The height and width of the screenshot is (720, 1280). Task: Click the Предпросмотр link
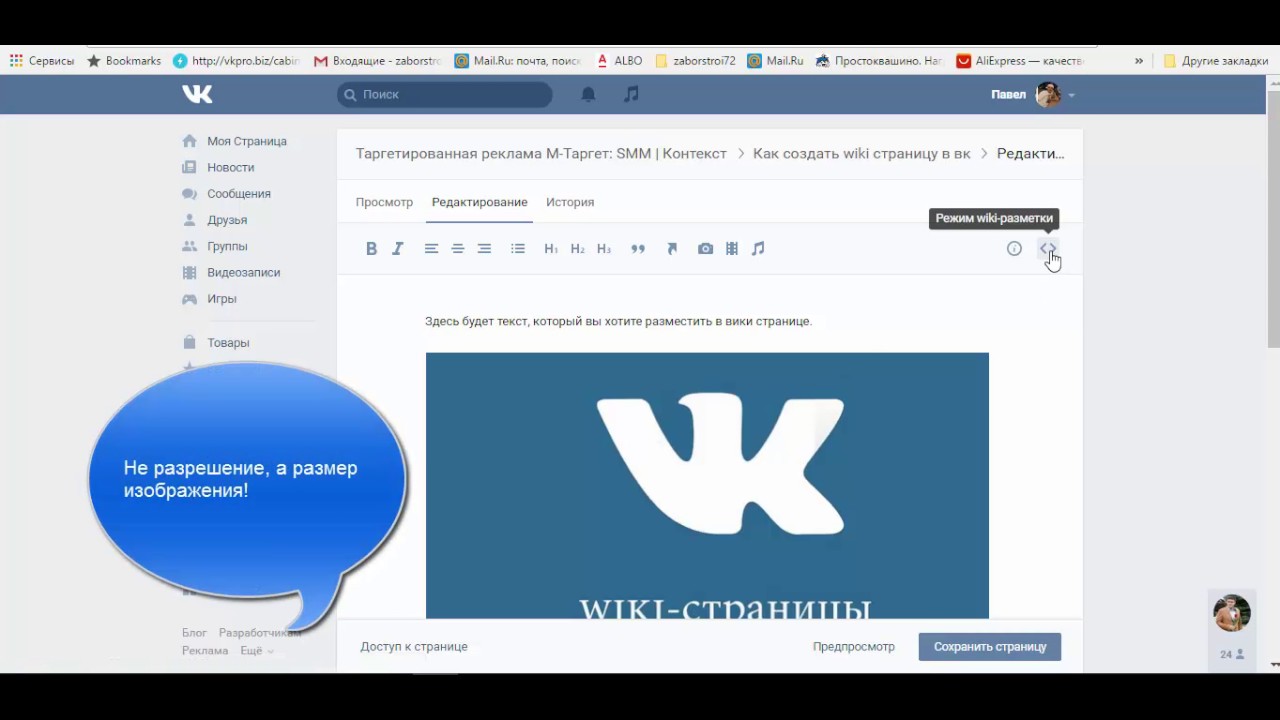(x=854, y=647)
